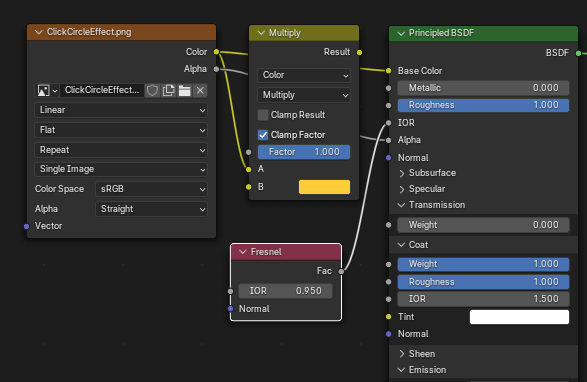
Task: Click the Coat Tint input socket
Action: pyautogui.click(x=389, y=317)
